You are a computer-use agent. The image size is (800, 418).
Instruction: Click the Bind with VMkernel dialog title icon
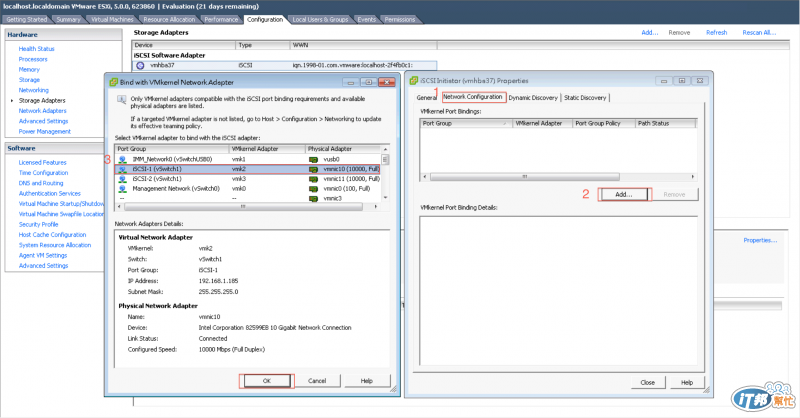[113, 82]
